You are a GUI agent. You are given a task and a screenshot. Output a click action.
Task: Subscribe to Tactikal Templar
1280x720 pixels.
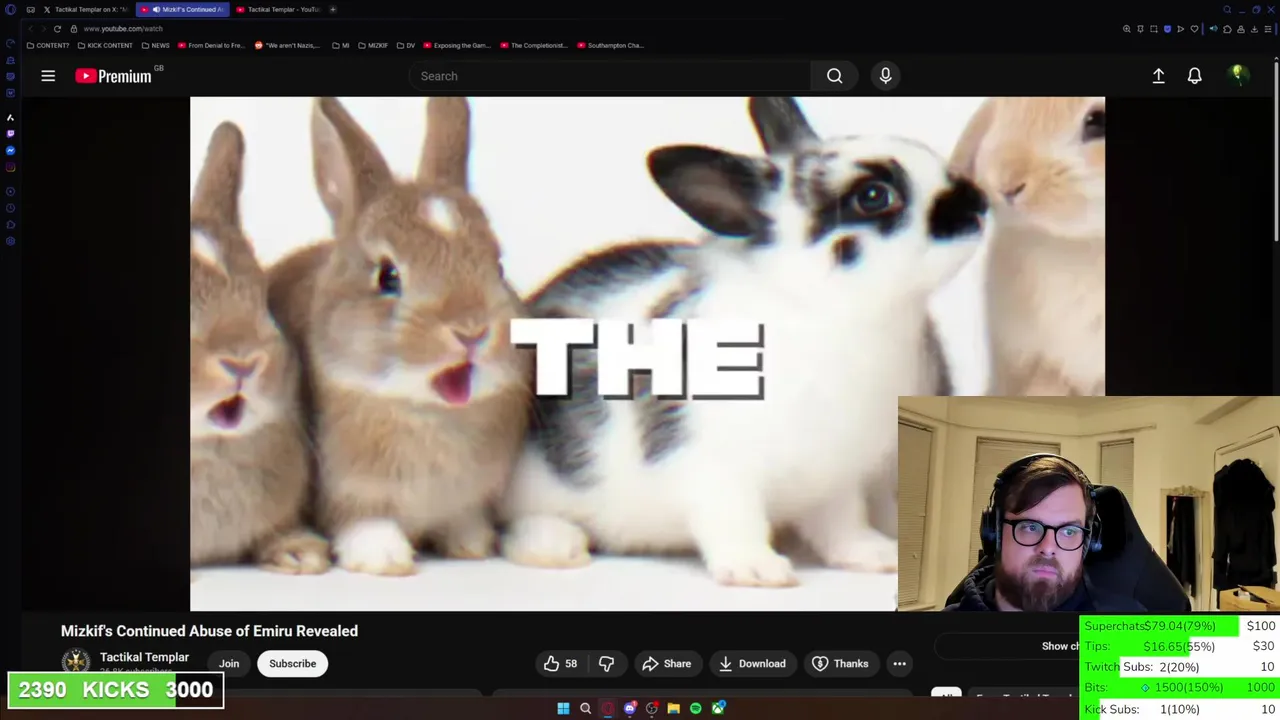coord(292,664)
